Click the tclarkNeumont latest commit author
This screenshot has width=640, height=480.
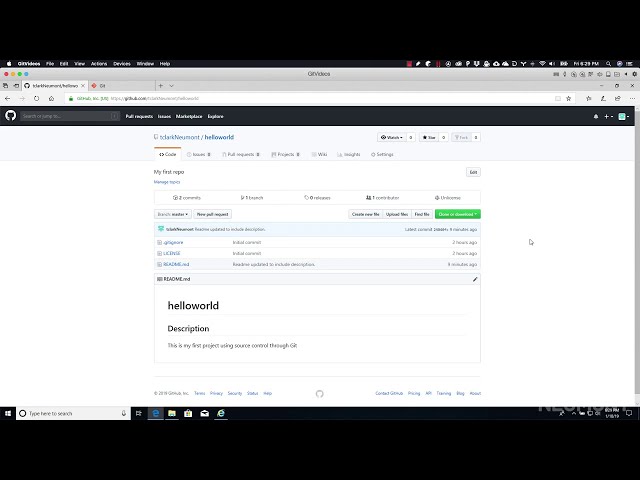click(x=180, y=229)
